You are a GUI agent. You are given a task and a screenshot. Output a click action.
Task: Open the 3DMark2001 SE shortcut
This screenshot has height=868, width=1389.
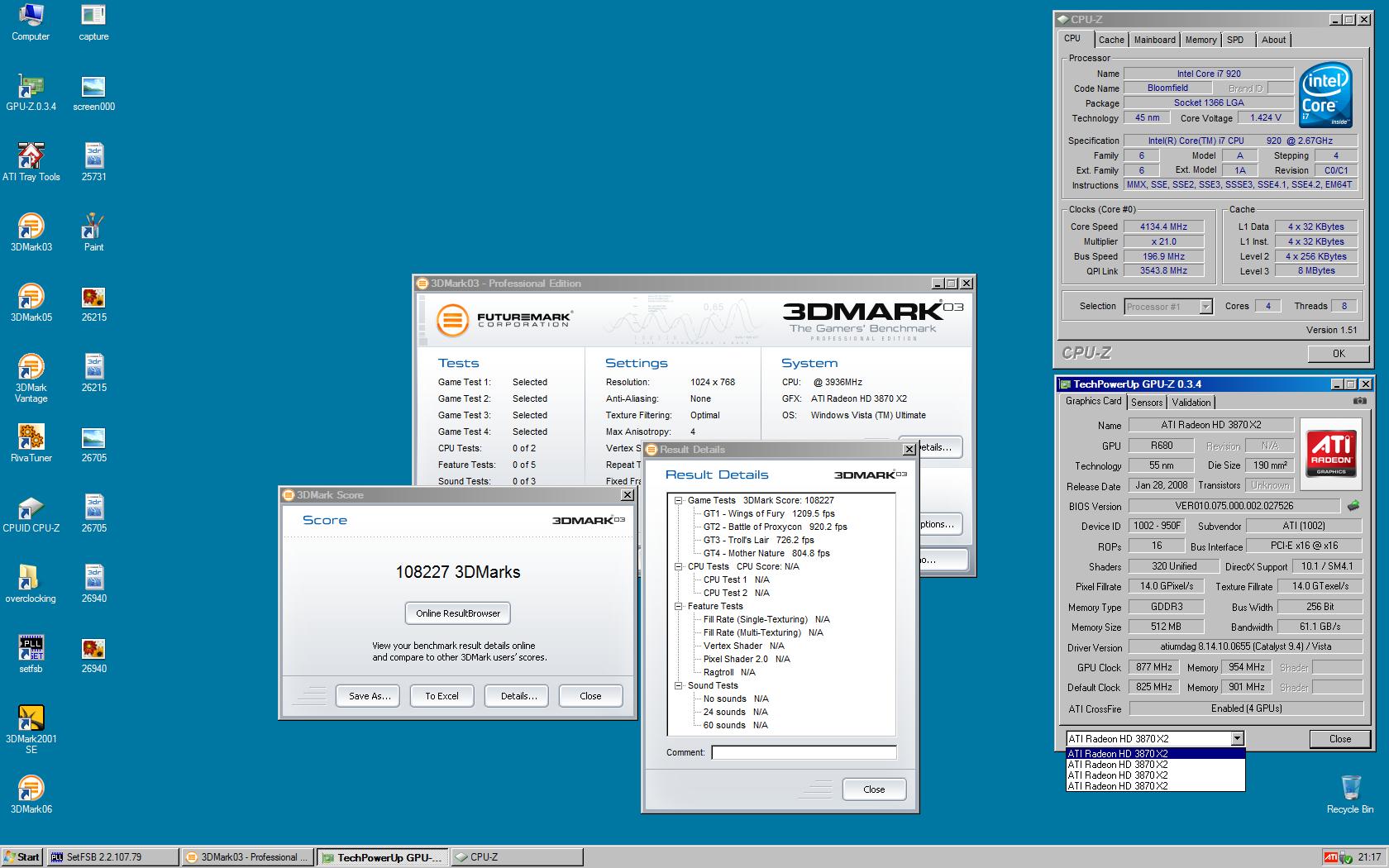coord(31,729)
